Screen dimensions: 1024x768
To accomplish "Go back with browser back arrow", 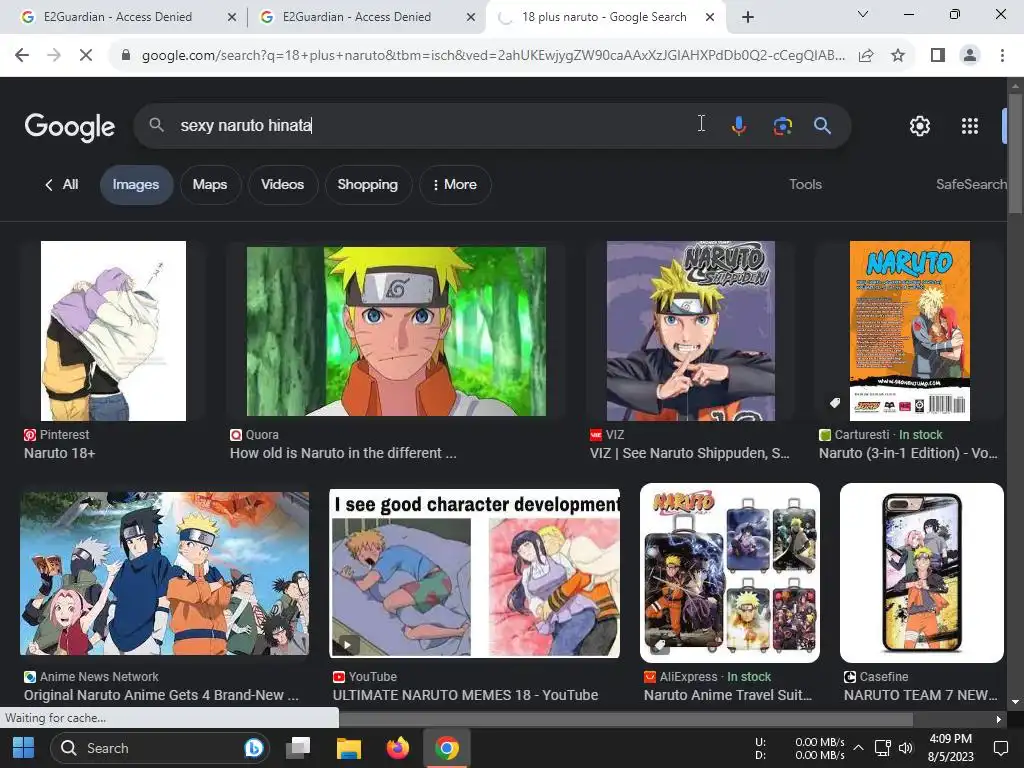I will tap(22, 55).
